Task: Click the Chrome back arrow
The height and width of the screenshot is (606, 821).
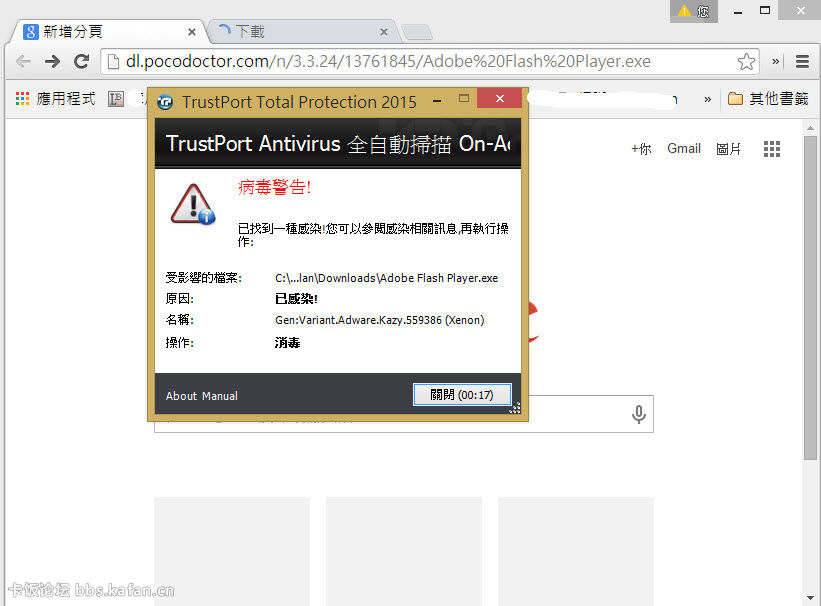Action: click(x=23, y=61)
